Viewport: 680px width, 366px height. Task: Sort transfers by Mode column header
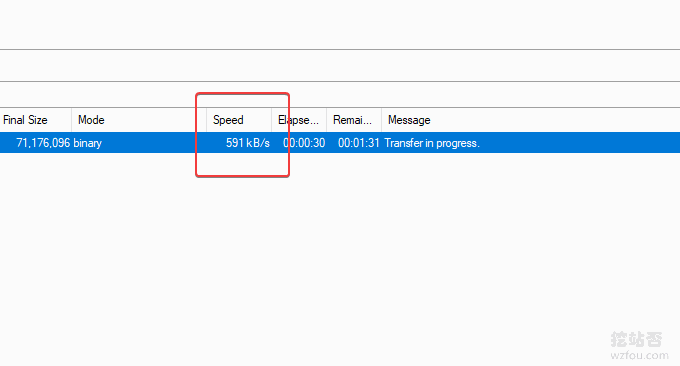point(139,120)
